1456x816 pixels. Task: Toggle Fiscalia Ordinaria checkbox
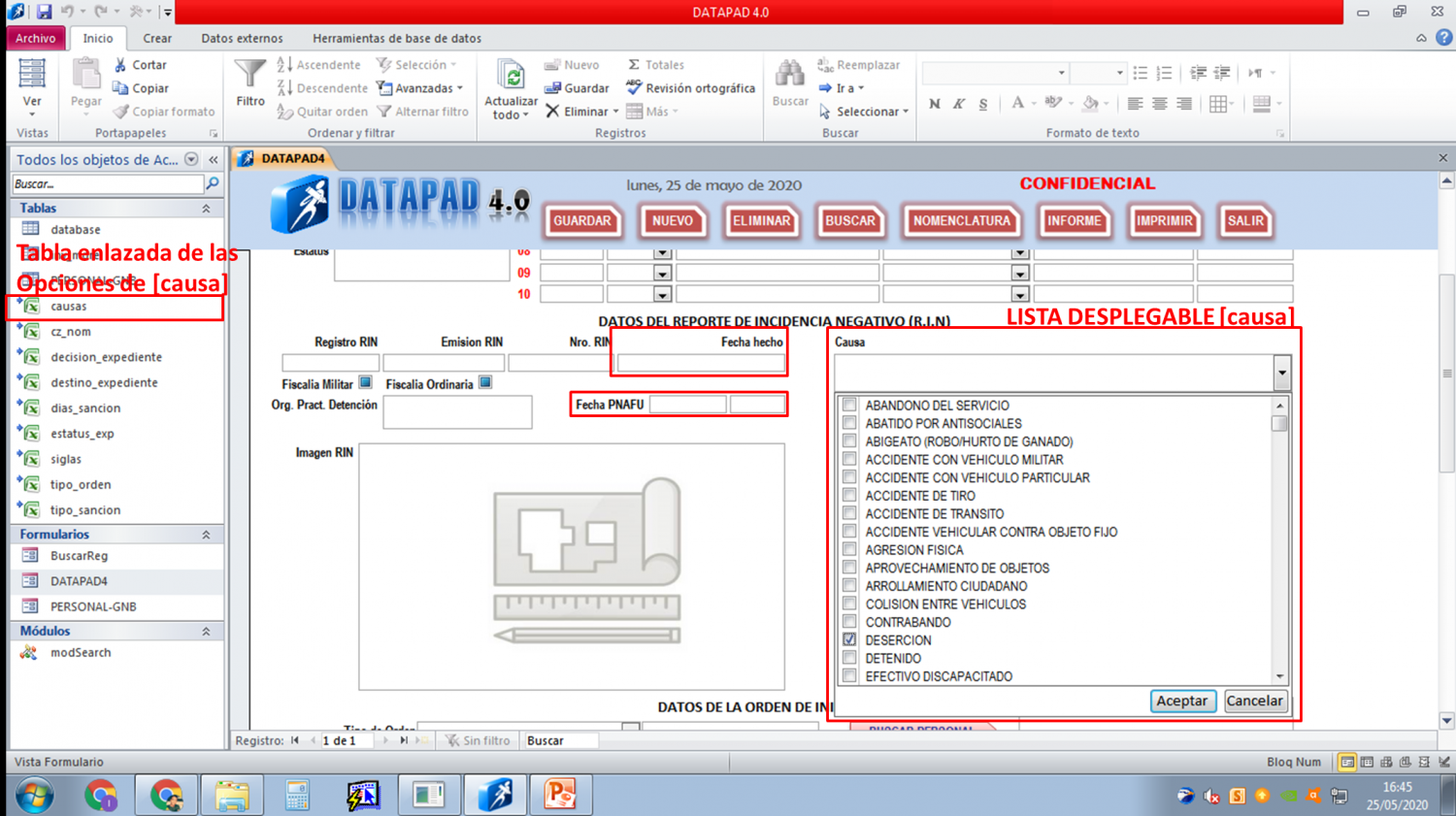[x=485, y=383]
